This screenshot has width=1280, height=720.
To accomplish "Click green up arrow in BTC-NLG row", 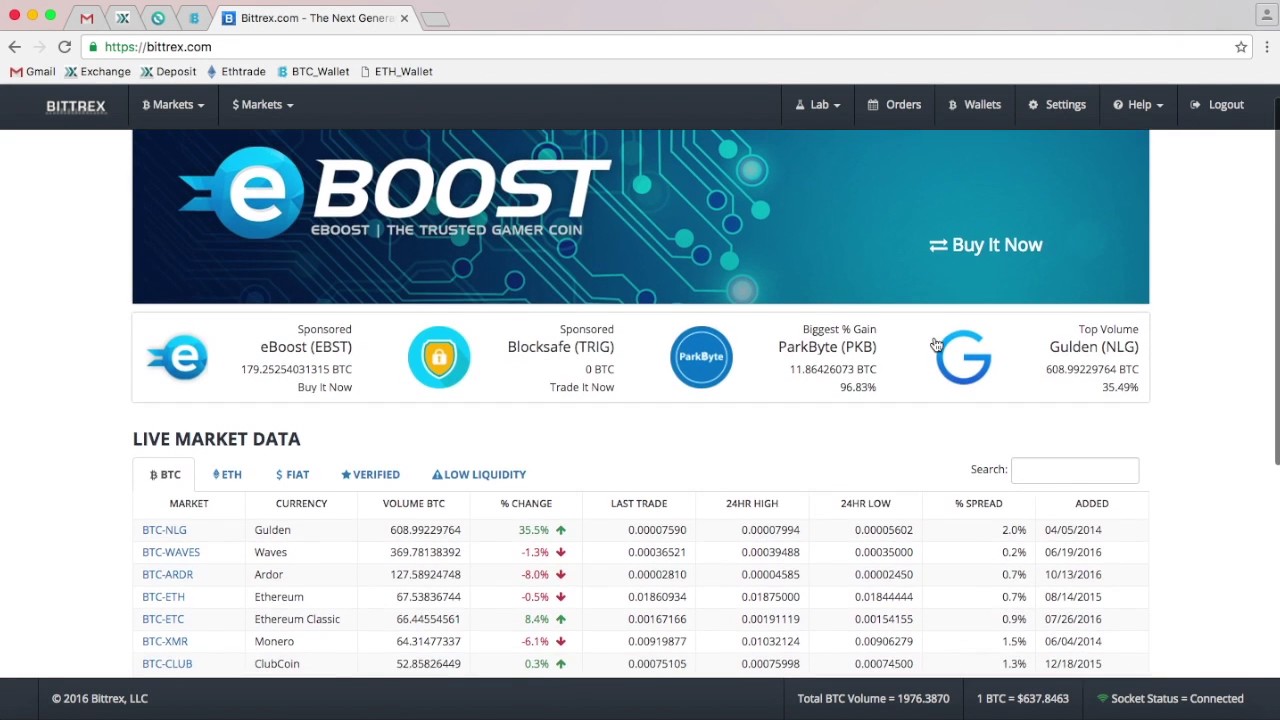I will click(561, 530).
